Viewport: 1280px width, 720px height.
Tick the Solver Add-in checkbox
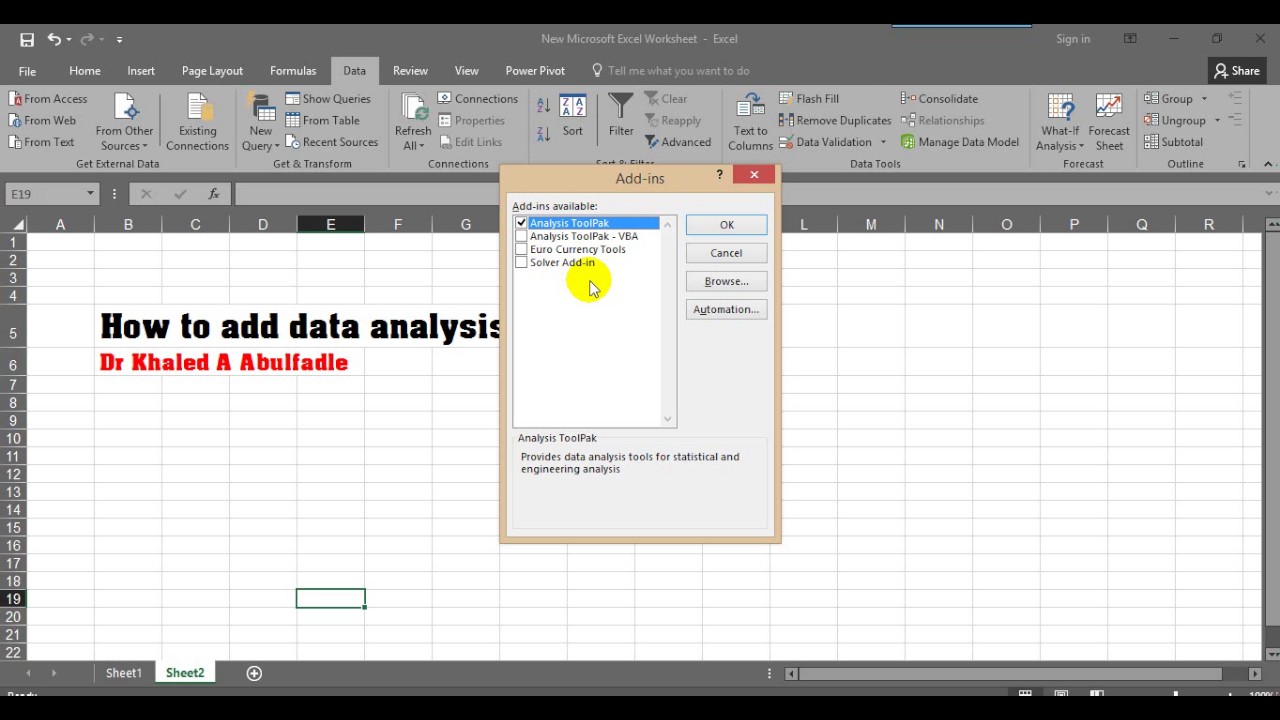(521, 263)
